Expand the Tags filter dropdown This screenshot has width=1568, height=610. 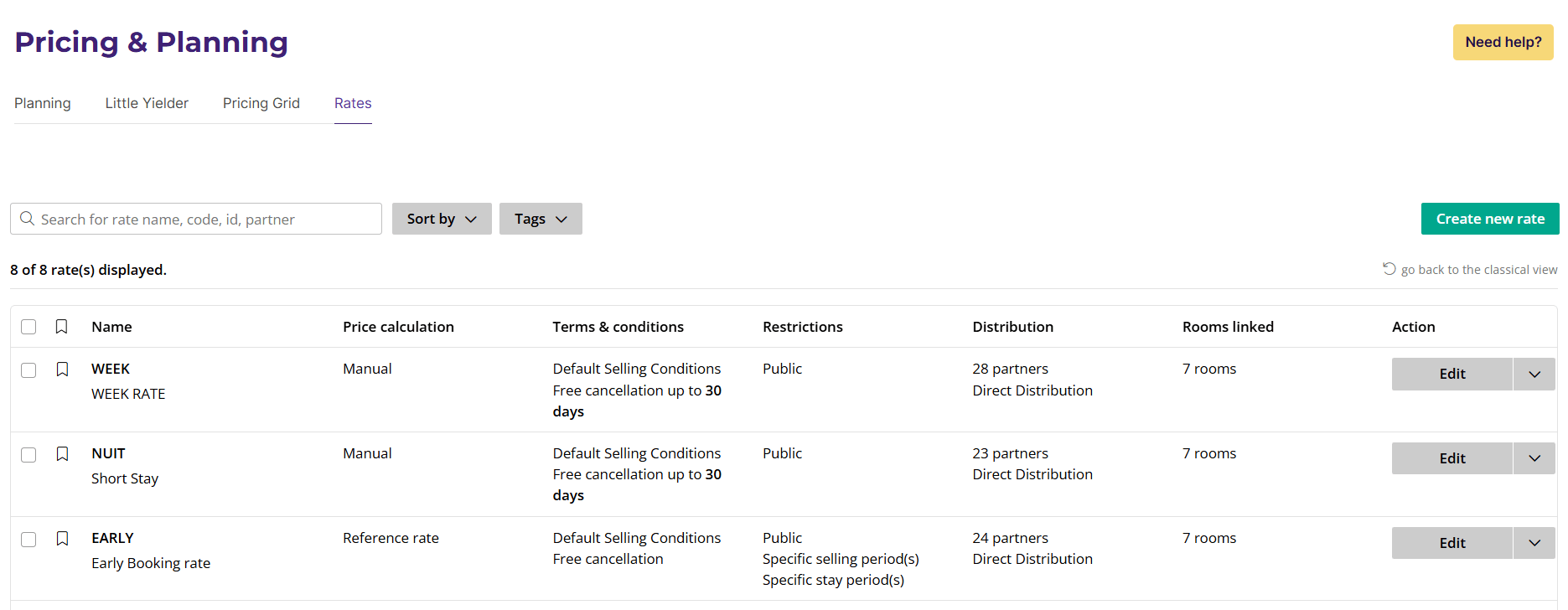pos(540,219)
